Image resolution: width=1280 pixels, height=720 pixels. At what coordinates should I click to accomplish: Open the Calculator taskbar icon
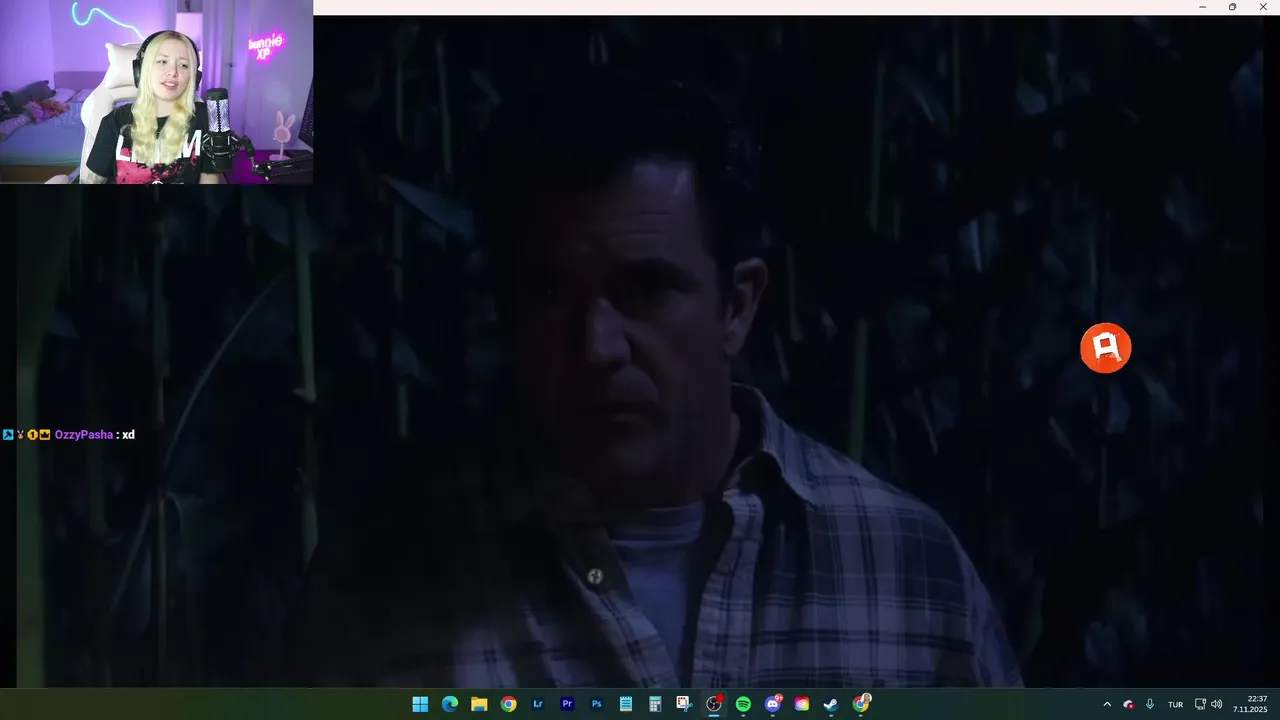pos(655,704)
